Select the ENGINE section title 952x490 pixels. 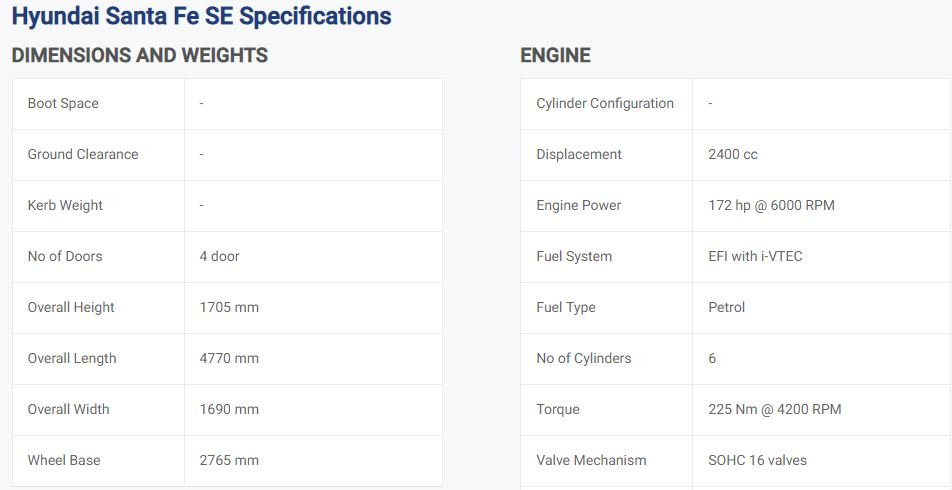coord(556,55)
